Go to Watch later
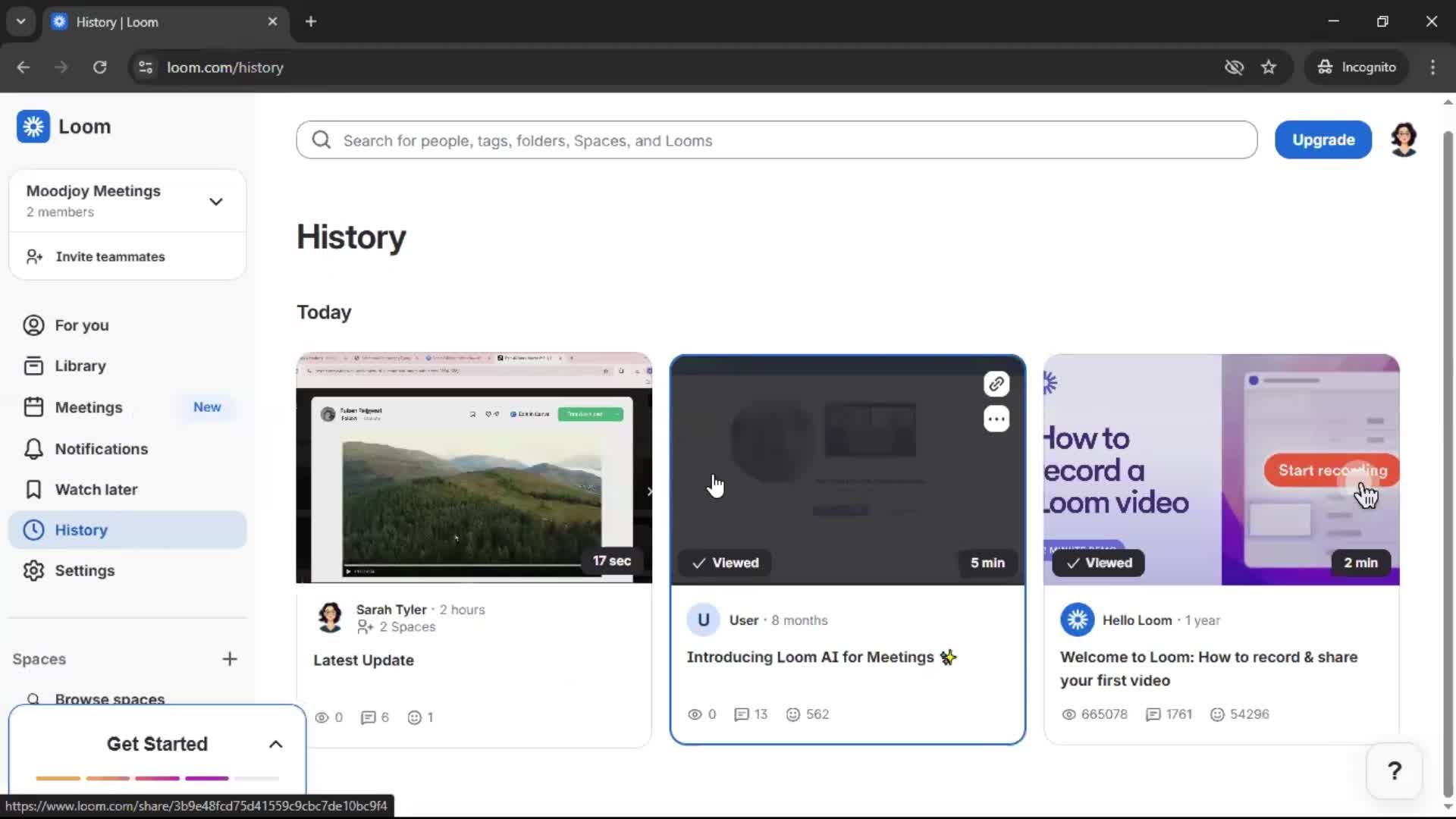1456x819 pixels. coord(96,489)
